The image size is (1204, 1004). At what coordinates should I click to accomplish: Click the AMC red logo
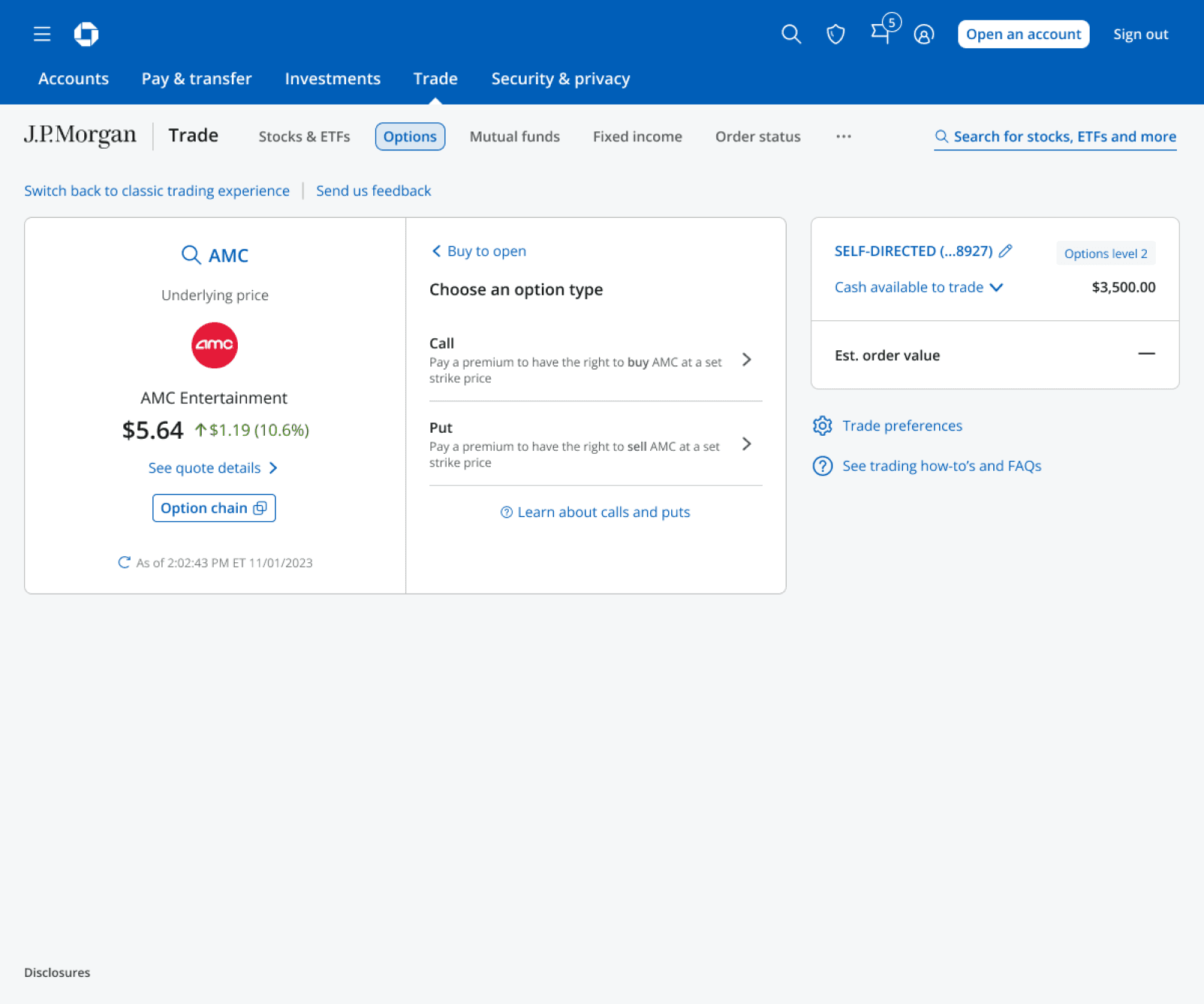[214, 345]
